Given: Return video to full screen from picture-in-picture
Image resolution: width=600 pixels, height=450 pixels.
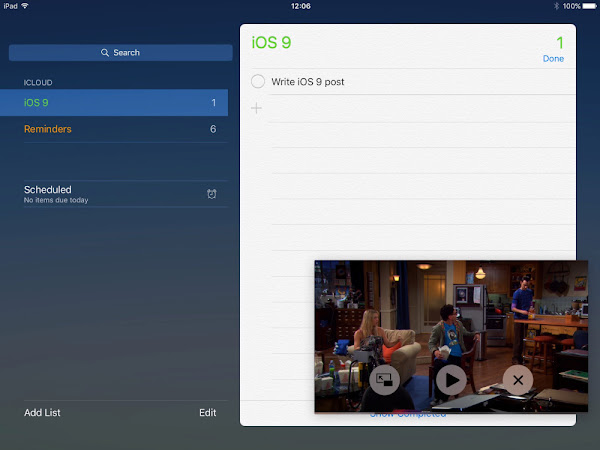Looking at the screenshot, I should pyautogui.click(x=385, y=380).
